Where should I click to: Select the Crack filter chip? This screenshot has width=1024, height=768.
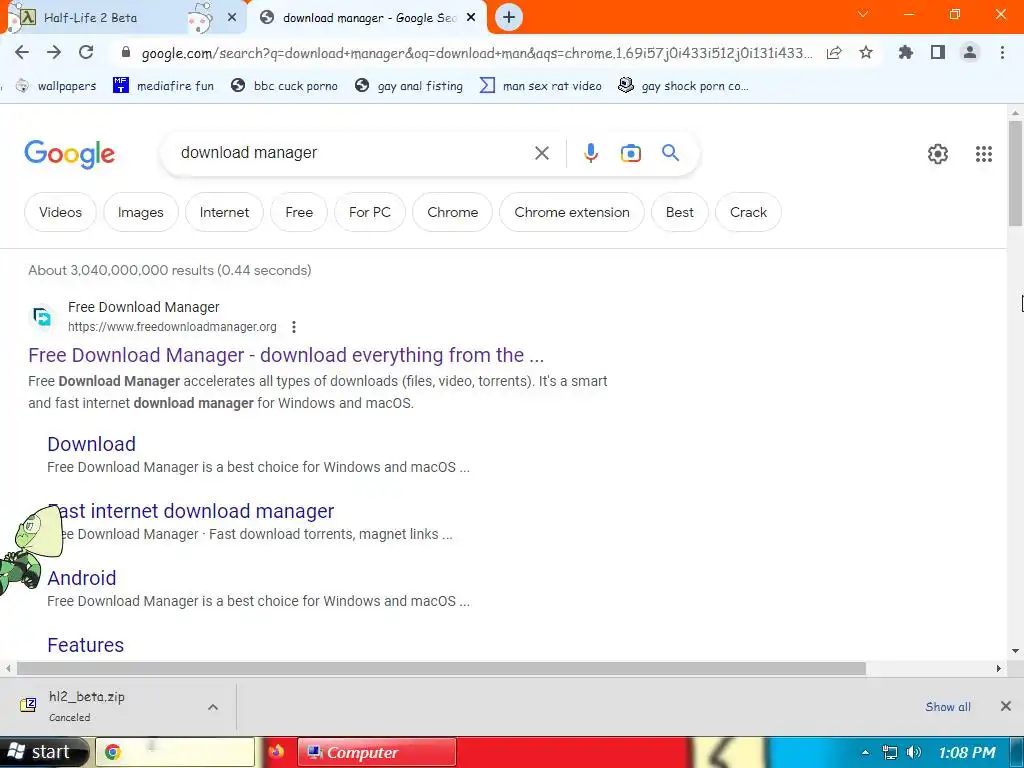(748, 212)
